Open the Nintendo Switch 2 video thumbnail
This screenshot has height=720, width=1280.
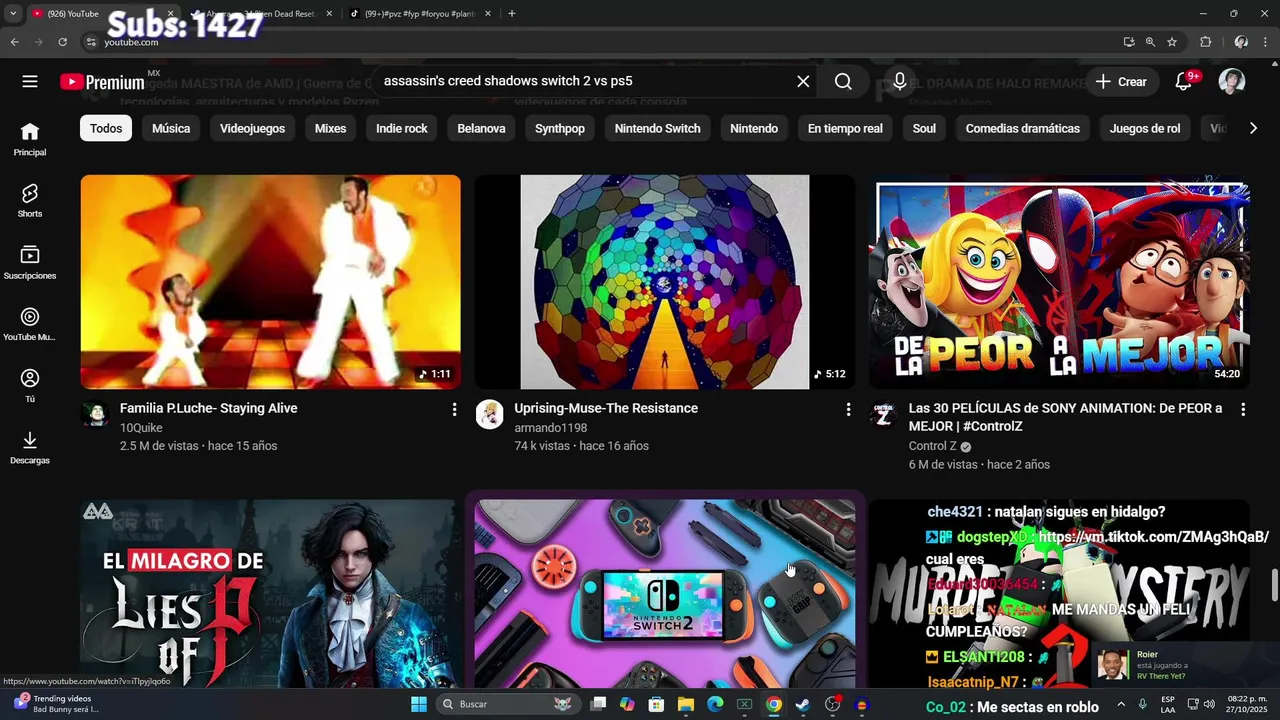point(664,594)
